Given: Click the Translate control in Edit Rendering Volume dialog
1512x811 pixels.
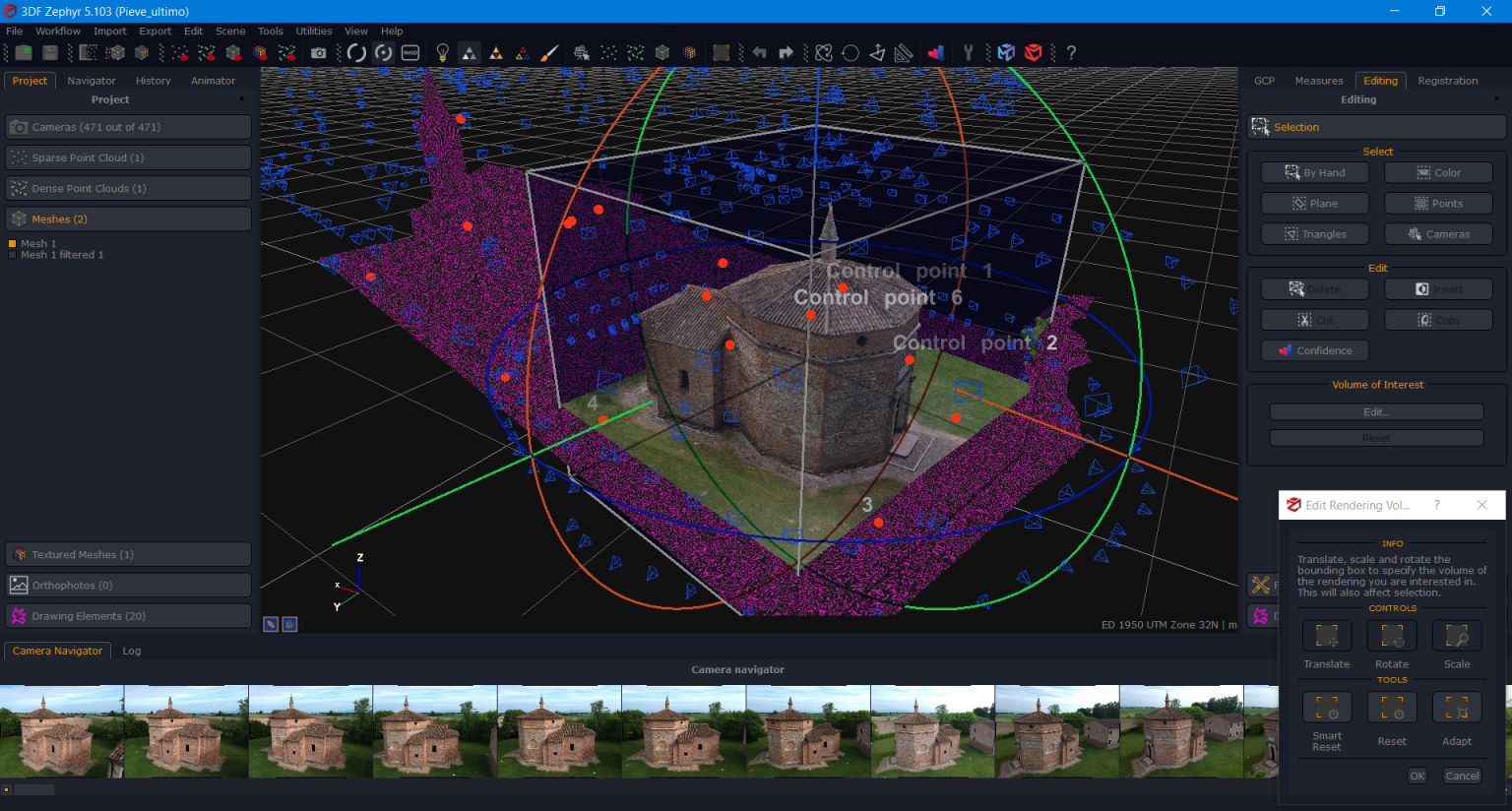Looking at the screenshot, I should click(1326, 635).
